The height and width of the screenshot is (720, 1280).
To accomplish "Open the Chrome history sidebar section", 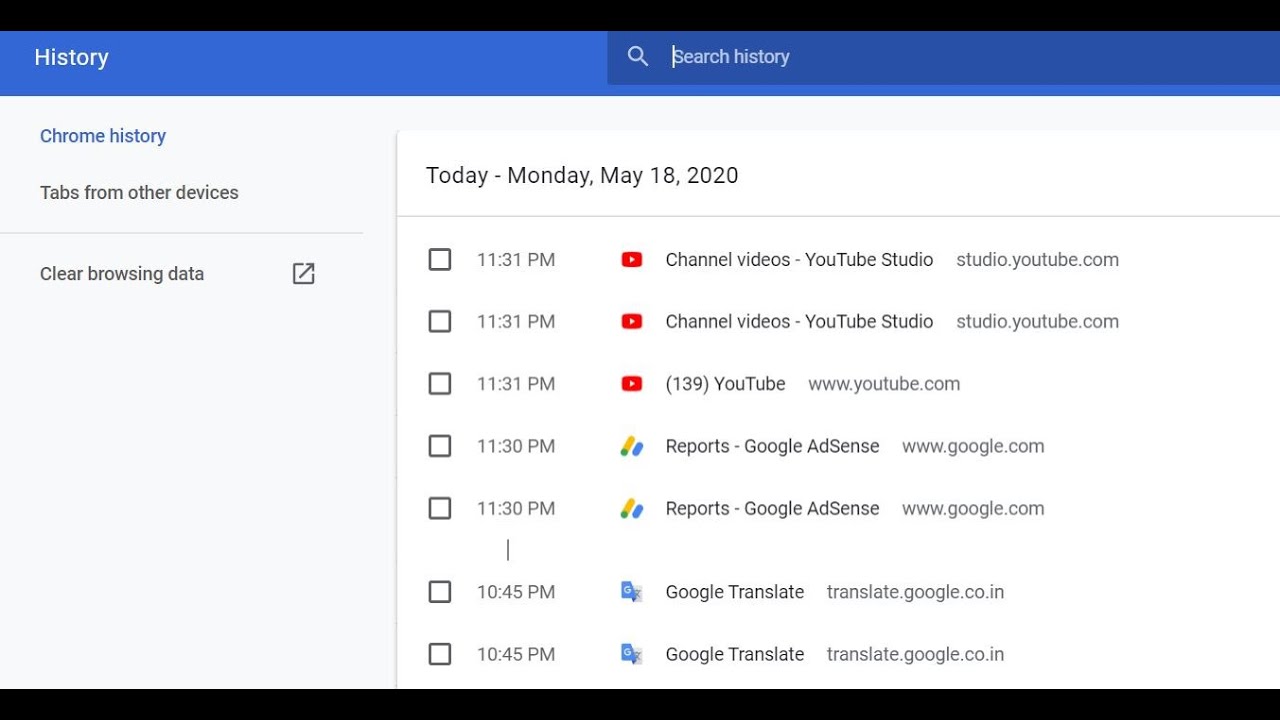I will (103, 136).
